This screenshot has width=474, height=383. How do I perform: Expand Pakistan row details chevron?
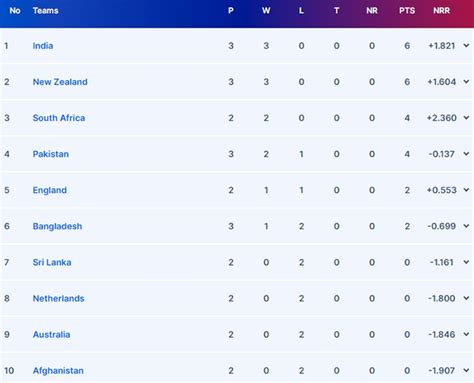point(466,154)
